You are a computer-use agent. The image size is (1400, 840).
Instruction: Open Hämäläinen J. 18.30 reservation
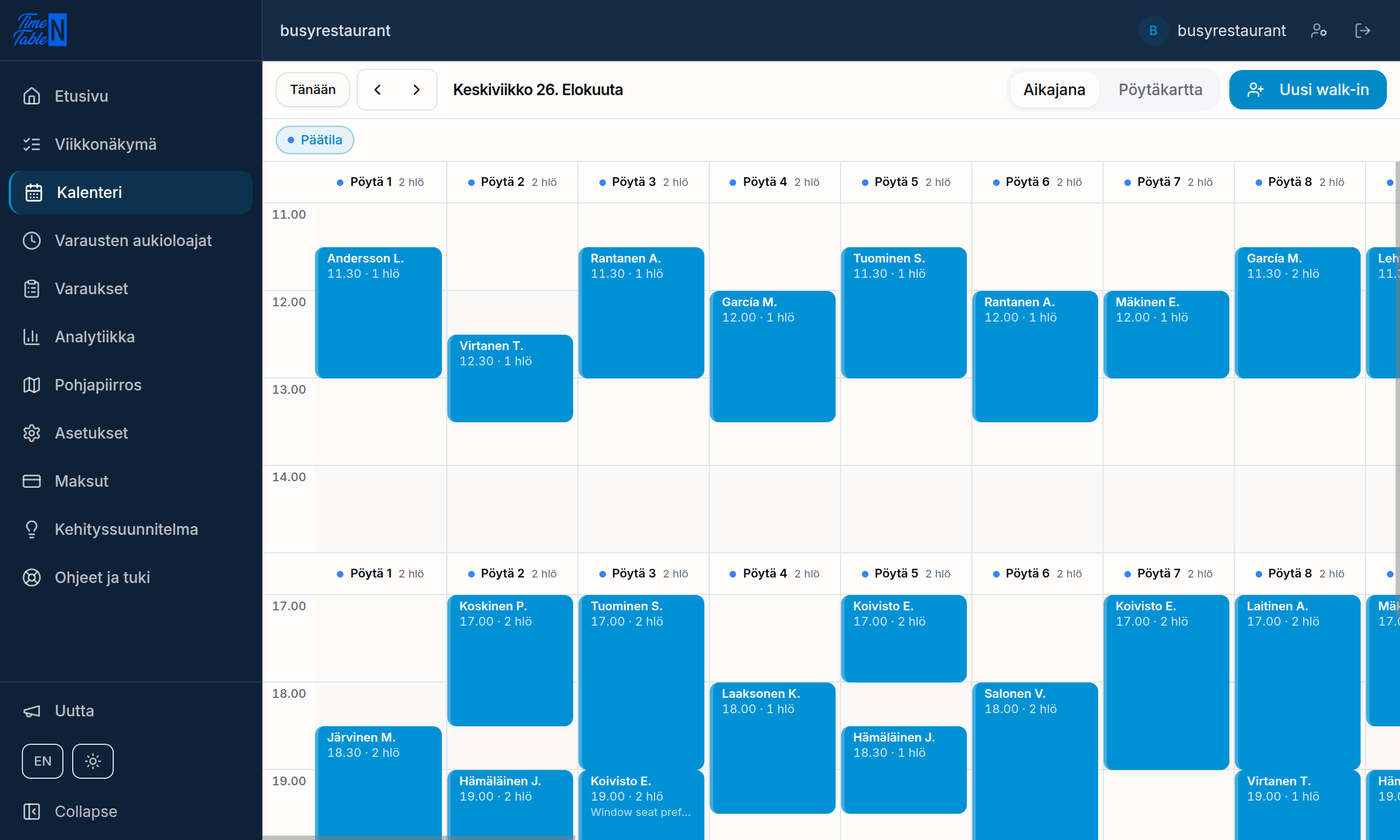click(905, 770)
